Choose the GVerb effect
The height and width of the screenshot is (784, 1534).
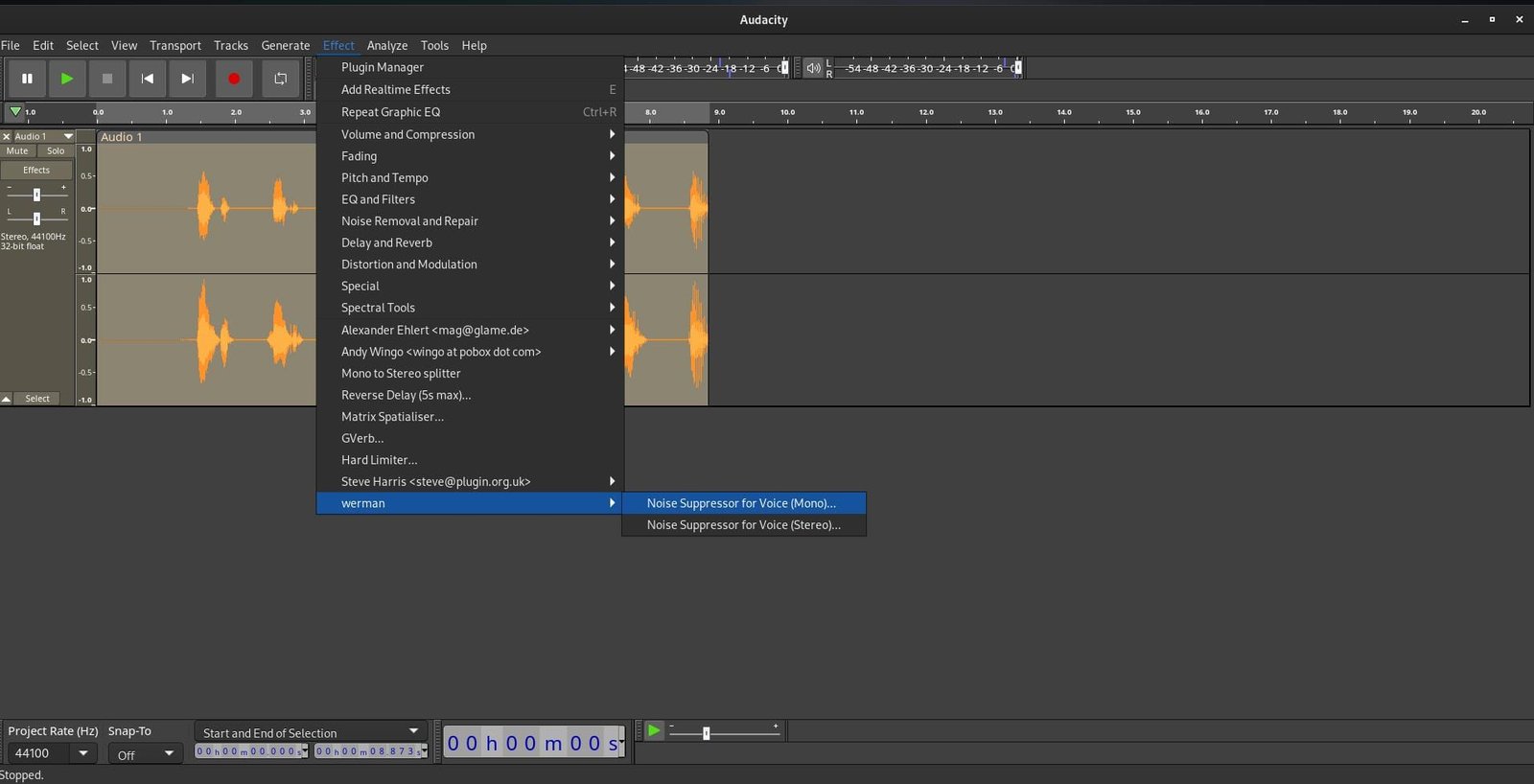tap(470, 438)
